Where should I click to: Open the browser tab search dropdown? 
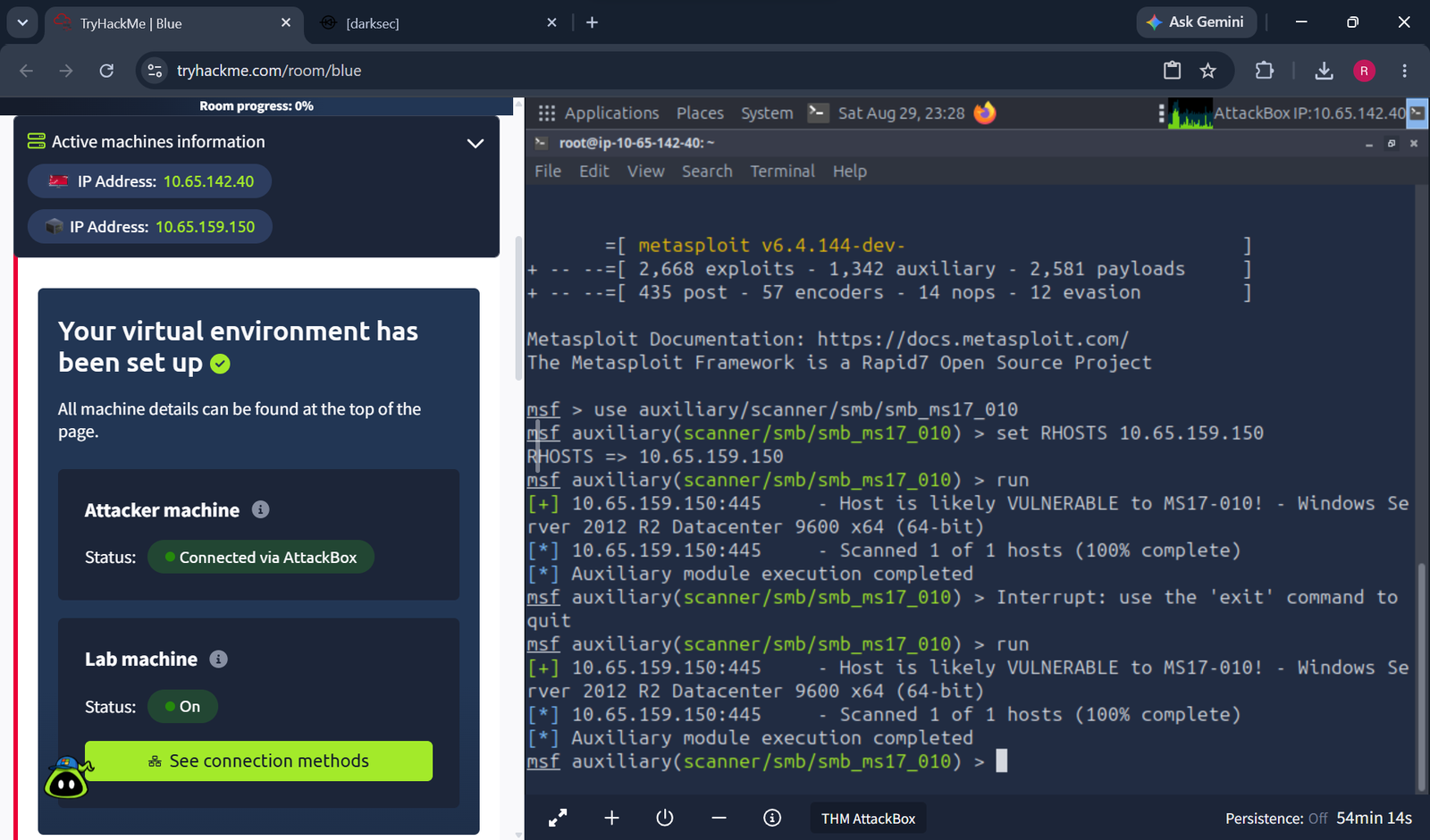[22, 22]
